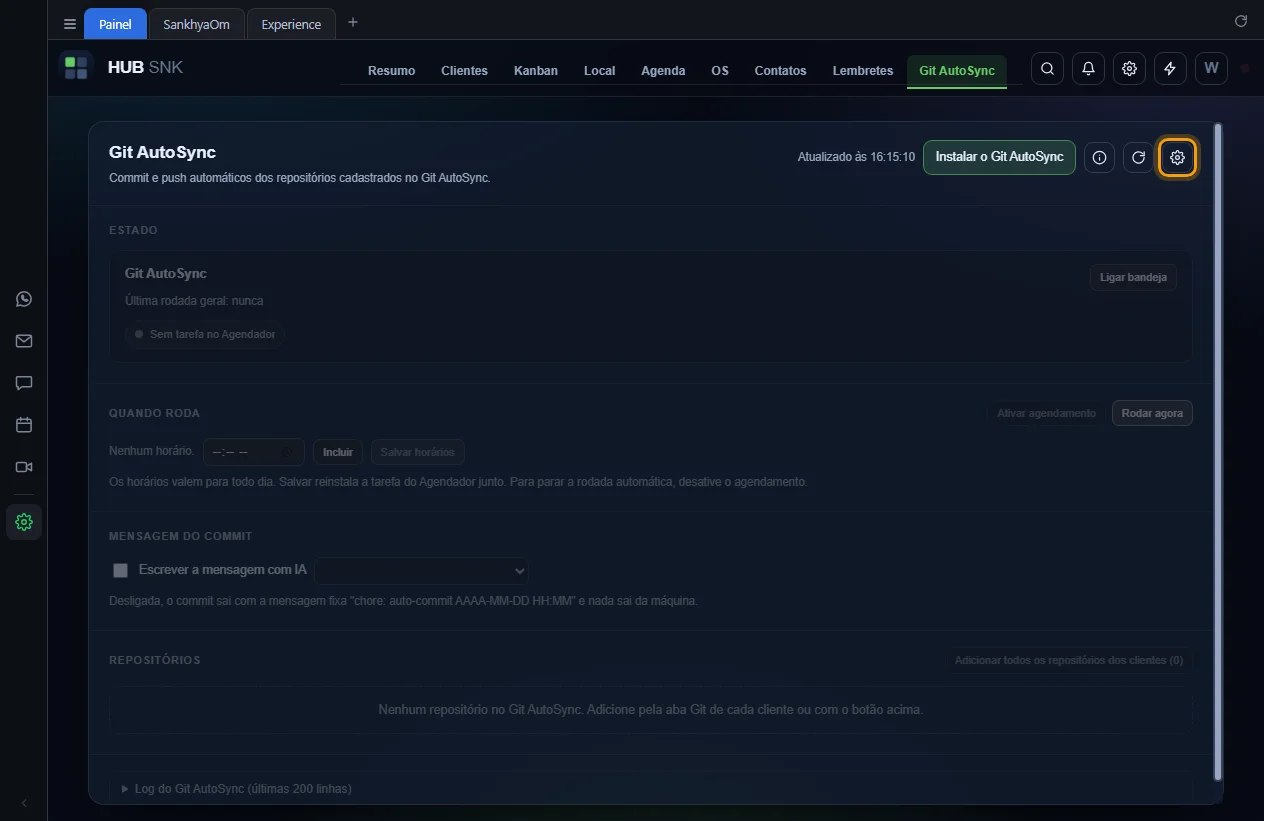The width and height of the screenshot is (1264, 821).
Task: Click the REPOSITÓRIOS heading
Action: [155, 660]
